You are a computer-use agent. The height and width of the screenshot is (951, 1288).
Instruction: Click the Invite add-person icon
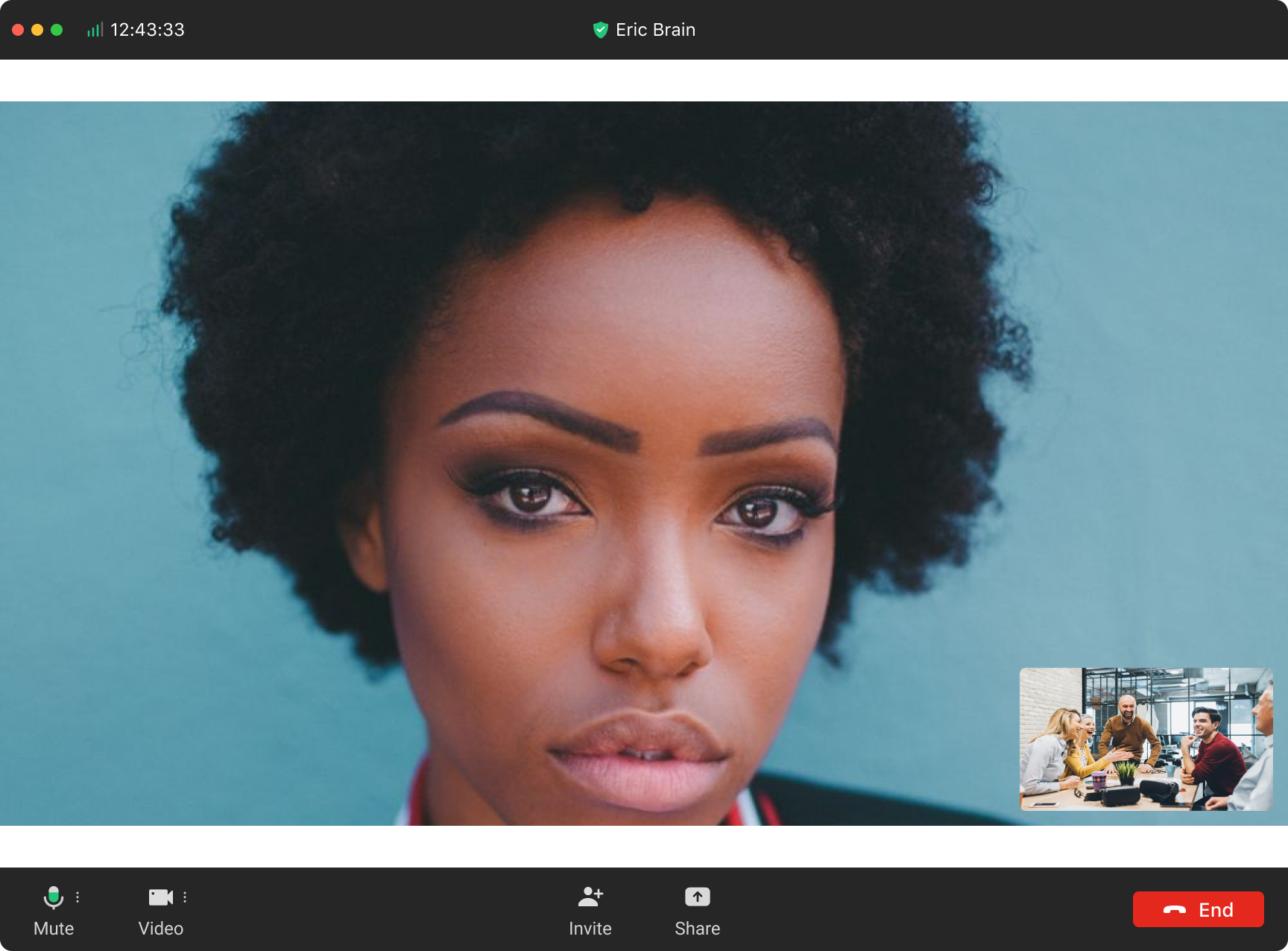click(590, 897)
